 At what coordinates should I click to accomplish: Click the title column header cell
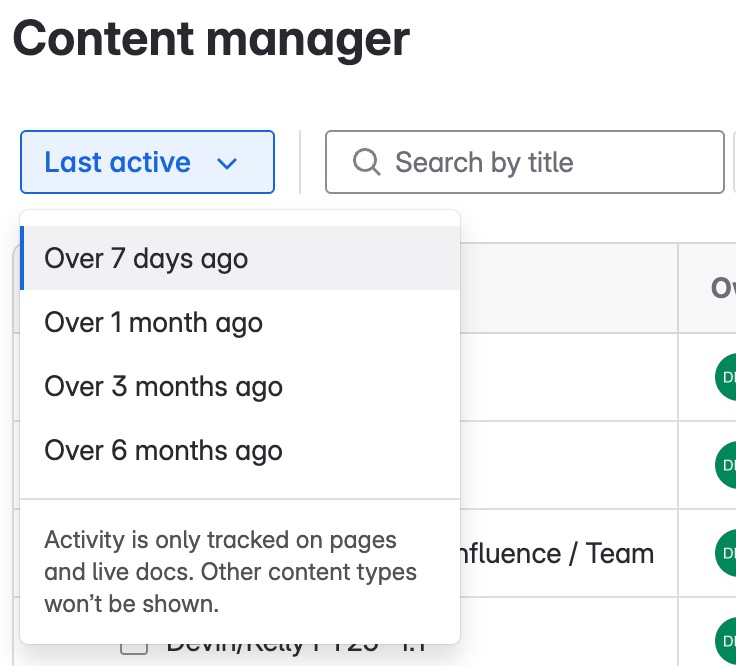point(568,288)
